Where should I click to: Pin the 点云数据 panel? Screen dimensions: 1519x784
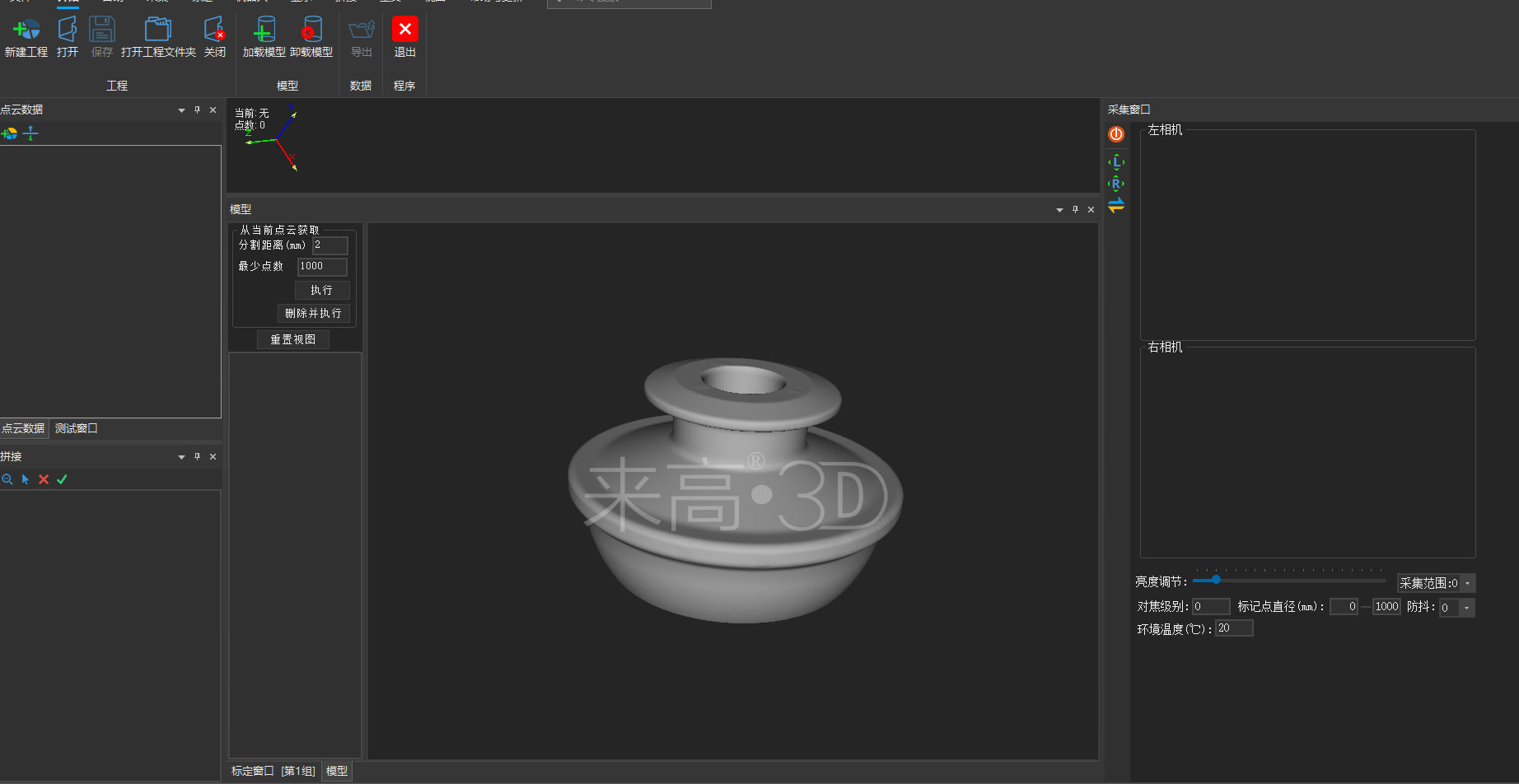coord(197,110)
